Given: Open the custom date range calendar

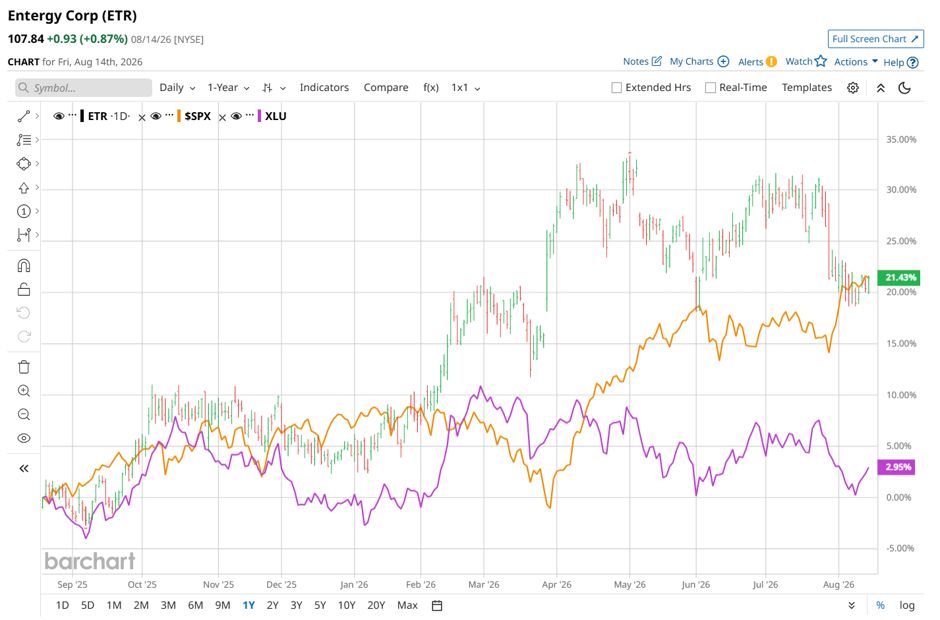Looking at the screenshot, I should tap(437, 606).
